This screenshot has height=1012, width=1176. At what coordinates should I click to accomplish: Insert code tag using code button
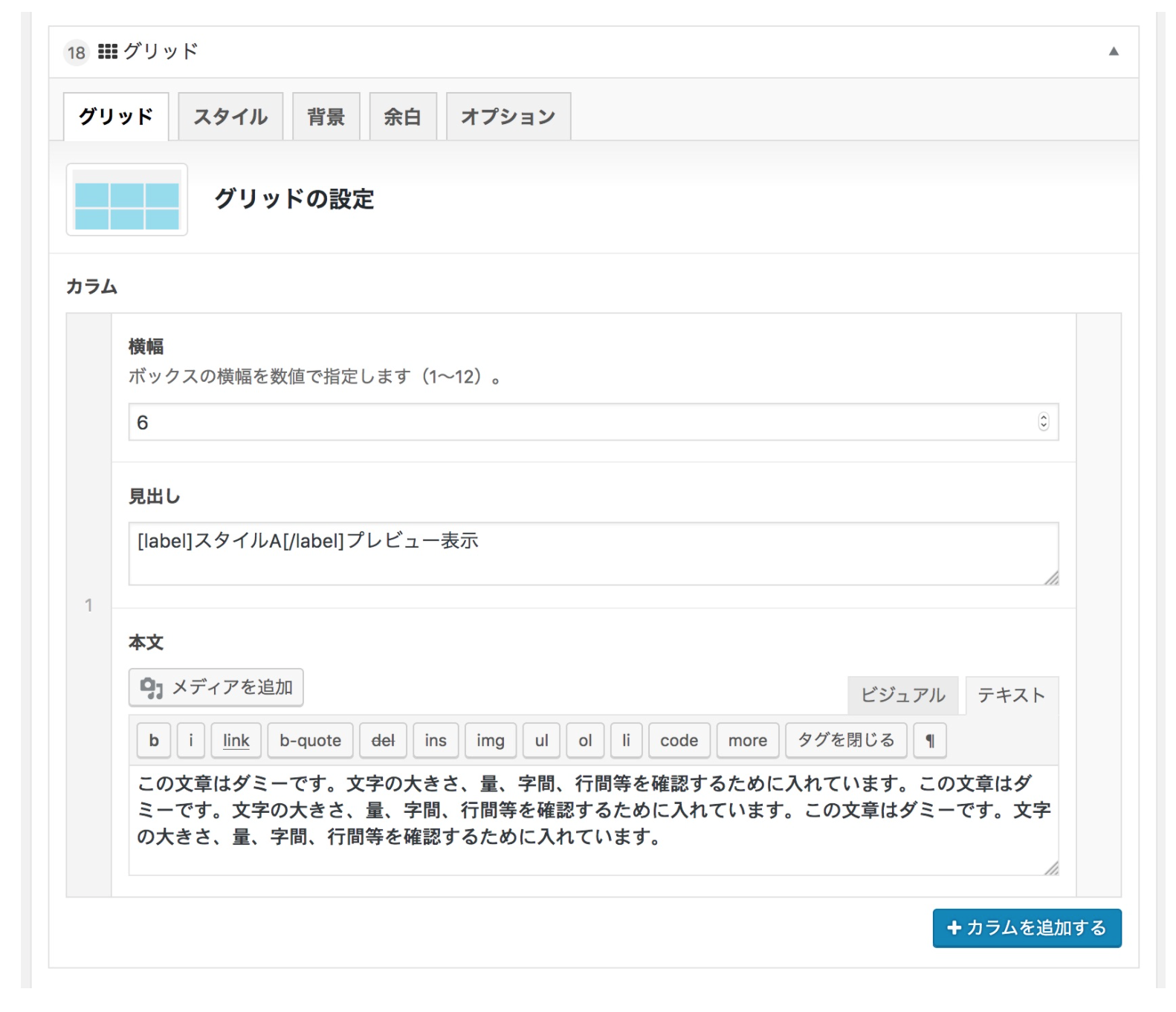coord(679,740)
